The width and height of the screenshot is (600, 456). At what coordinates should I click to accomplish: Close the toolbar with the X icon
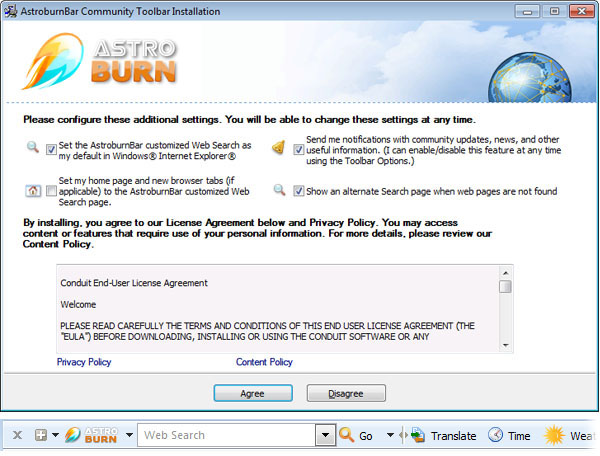[17, 435]
